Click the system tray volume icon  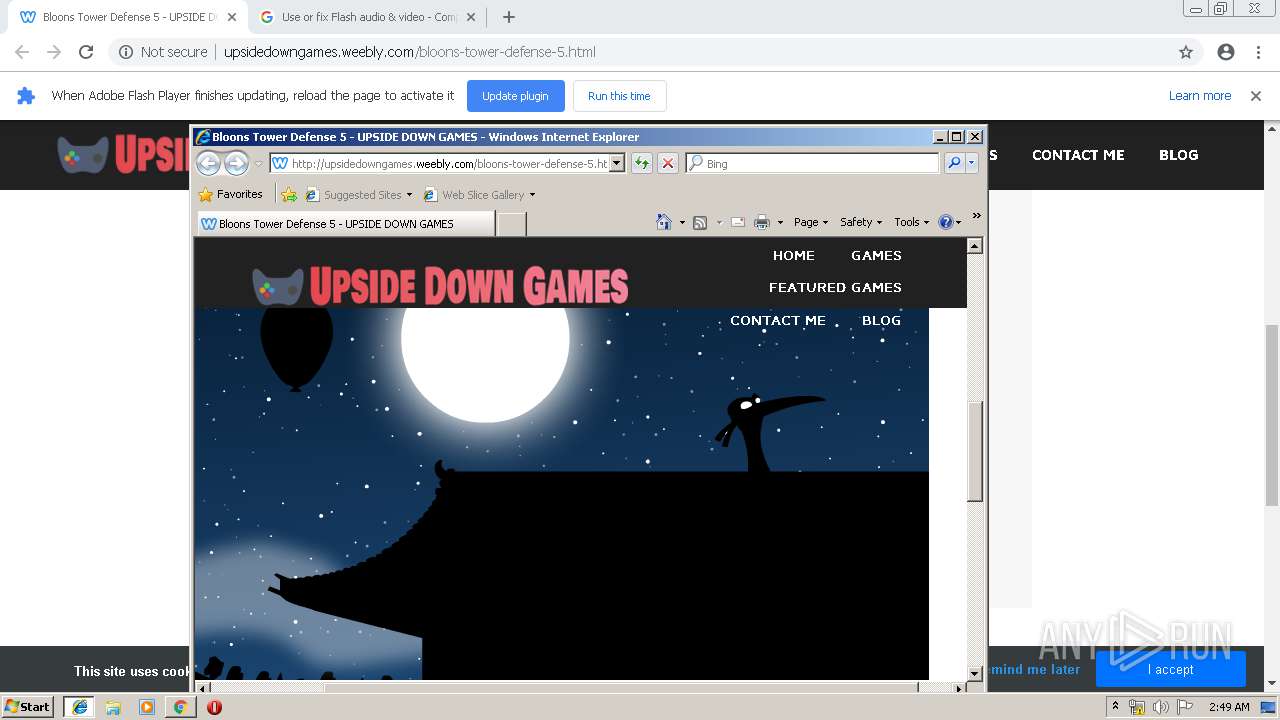[x=1160, y=707]
